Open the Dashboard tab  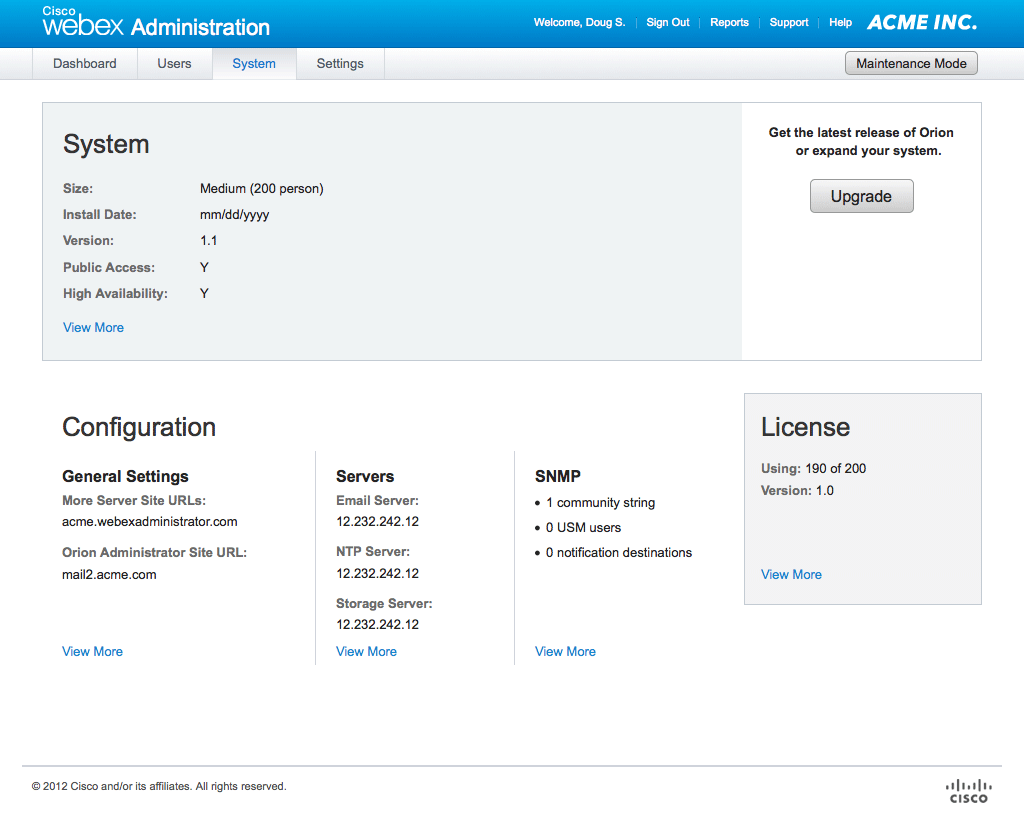point(85,63)
